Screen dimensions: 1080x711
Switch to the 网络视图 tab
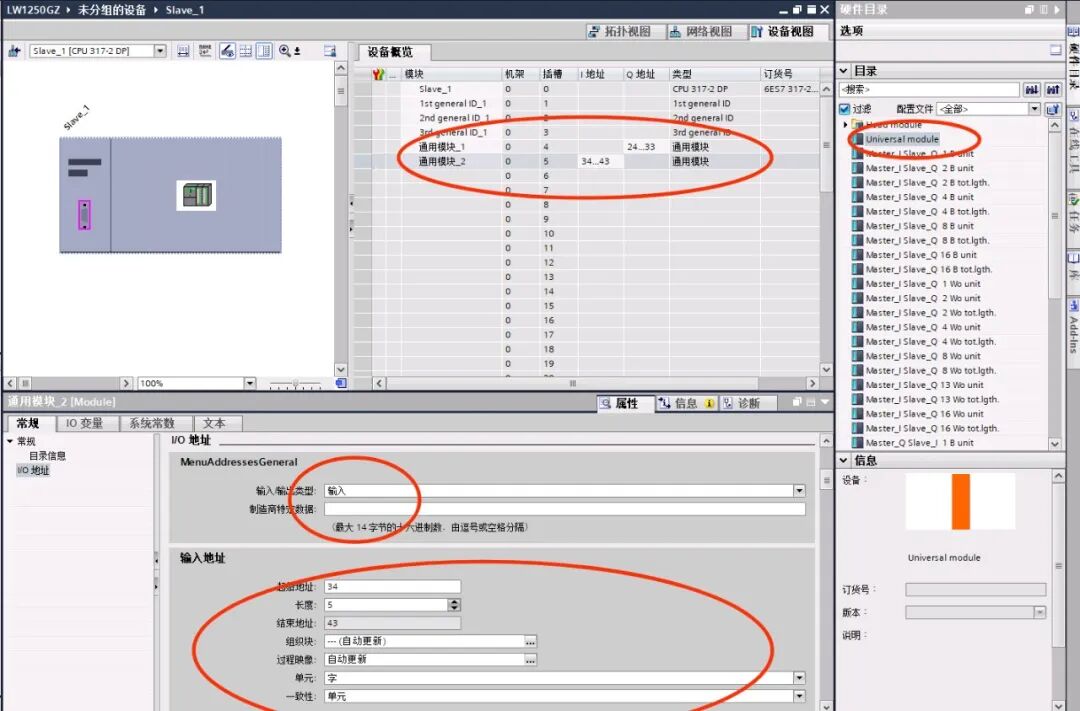pyautogui.click(x=701, y=32)
